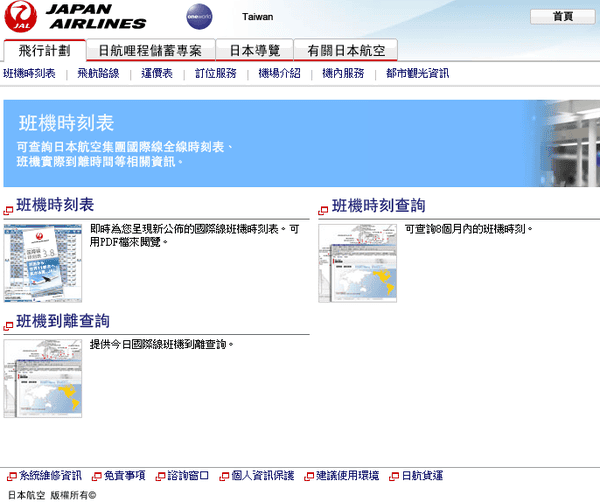
Task: Open the 日本導覽 tab
Action: (x=254, y=50)
